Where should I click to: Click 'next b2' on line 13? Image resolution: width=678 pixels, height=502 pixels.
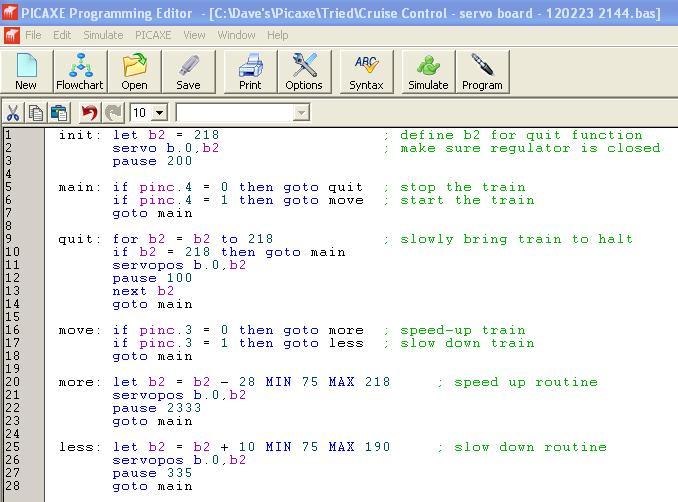(143, 291)
